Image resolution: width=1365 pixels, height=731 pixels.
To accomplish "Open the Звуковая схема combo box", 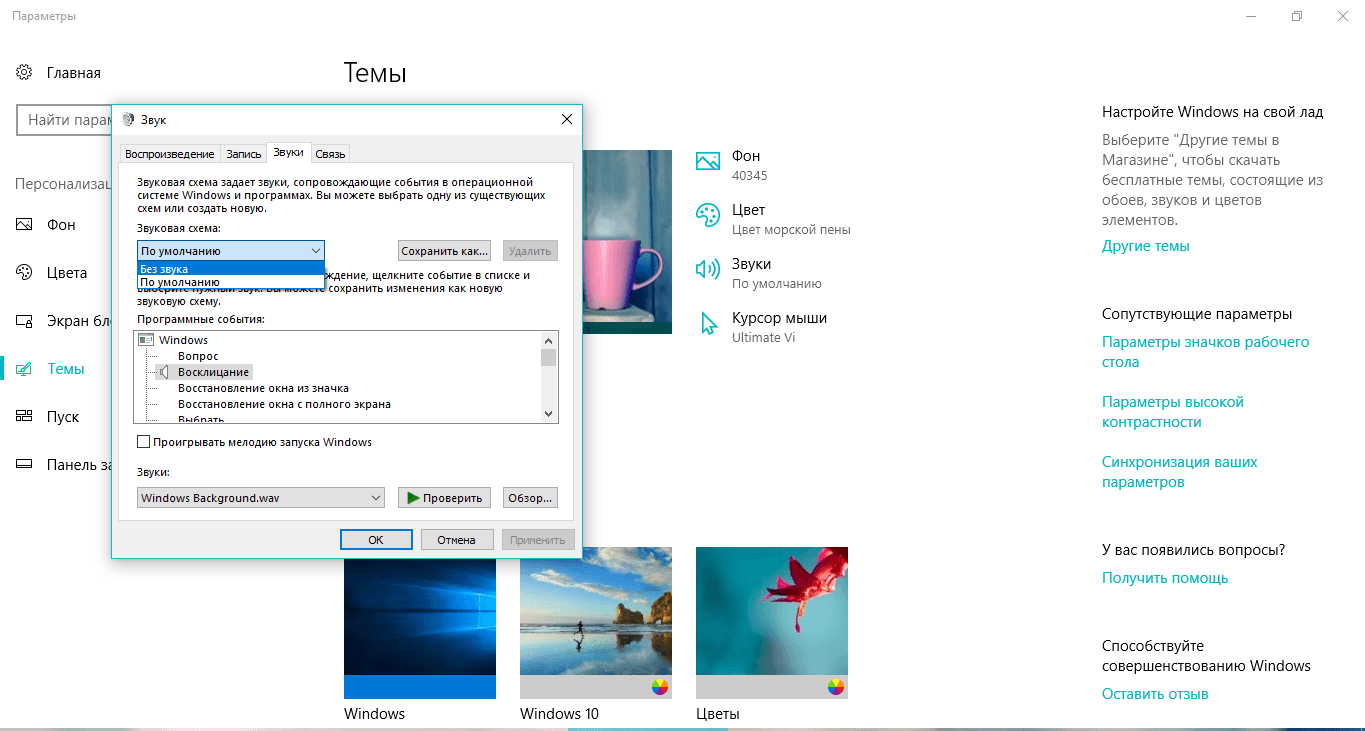I will click(x=231, y=251).
